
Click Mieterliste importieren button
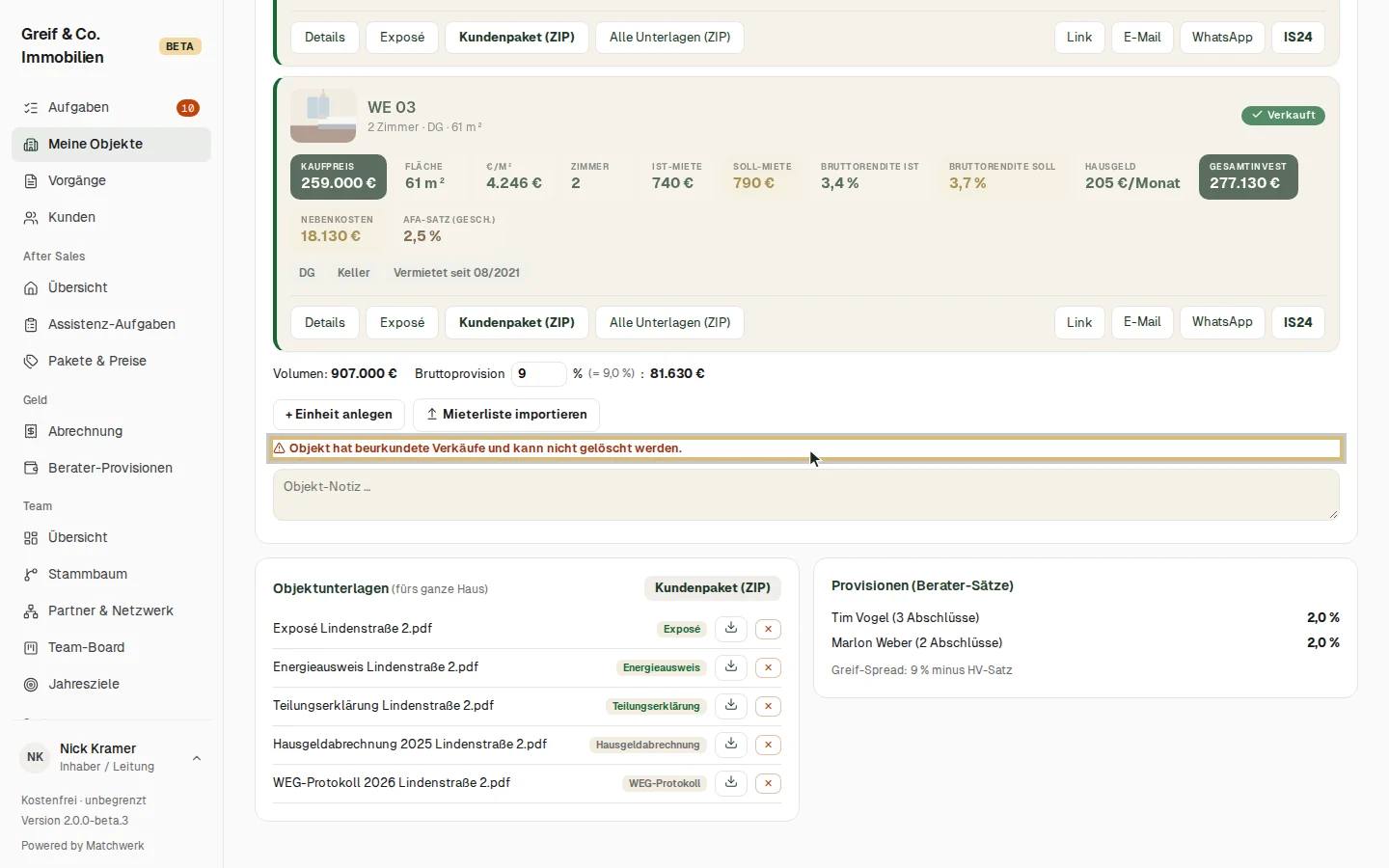(506, 415)
